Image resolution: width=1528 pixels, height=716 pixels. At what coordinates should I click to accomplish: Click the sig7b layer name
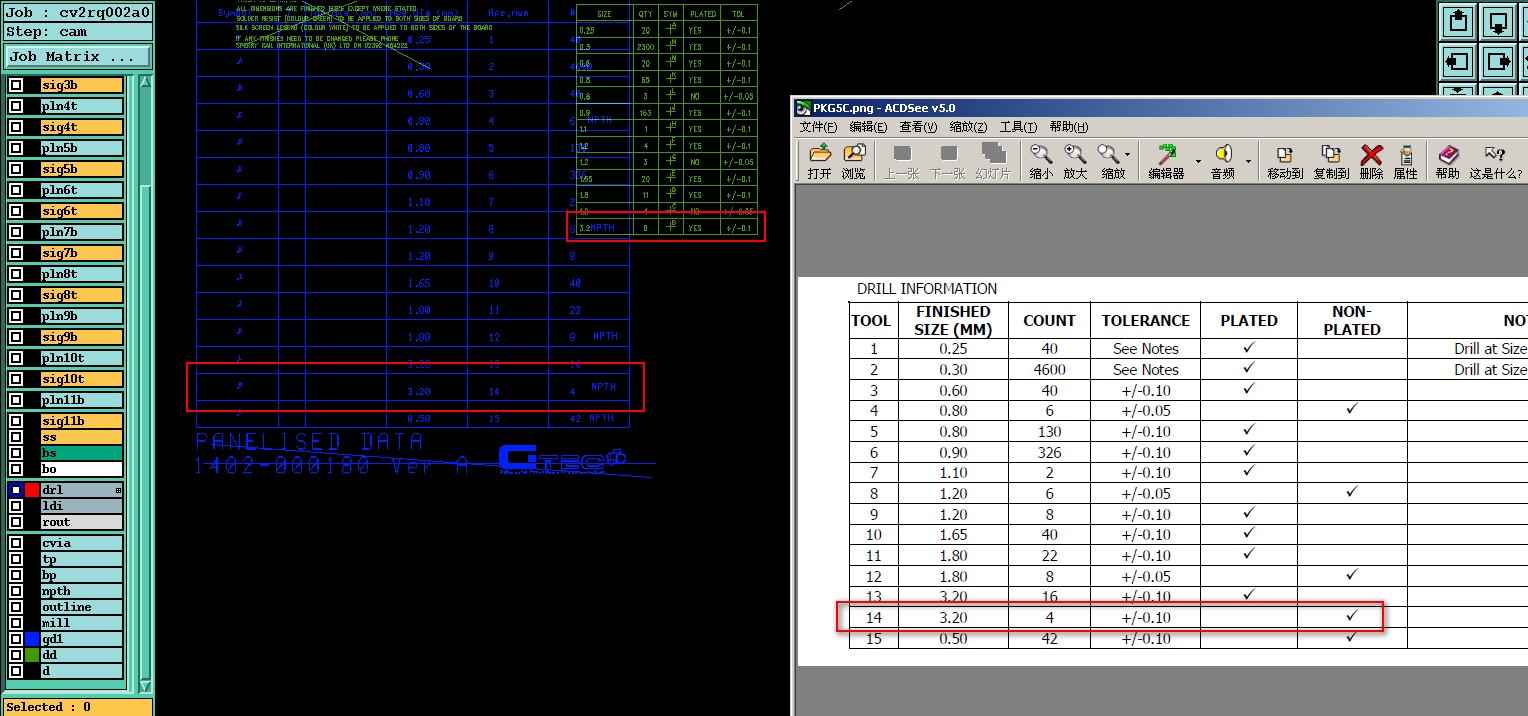coord(81,253)
